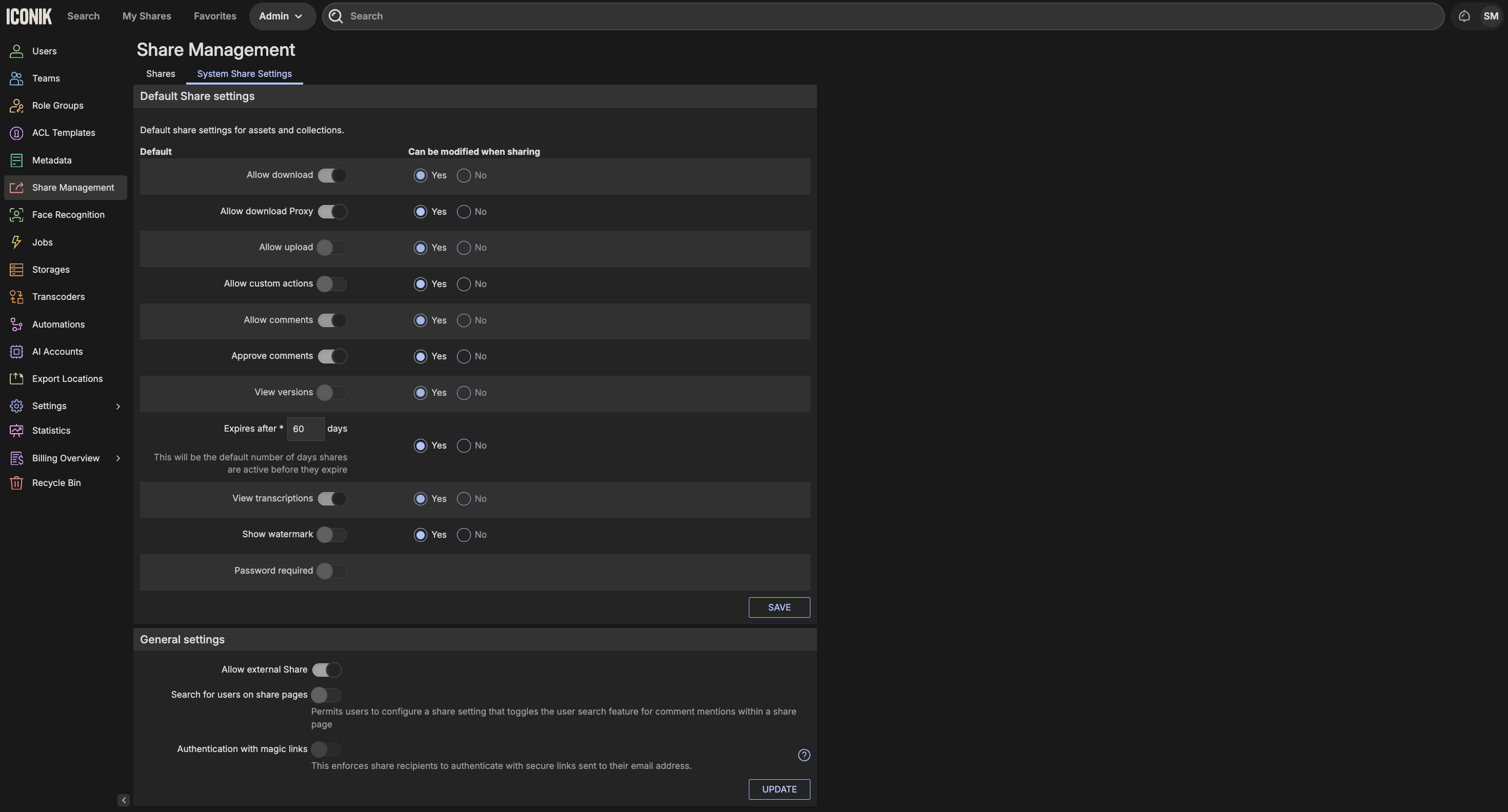Turn on Show watermark switch
This screenshot has width=1508, height=812.
click(331, 535)
